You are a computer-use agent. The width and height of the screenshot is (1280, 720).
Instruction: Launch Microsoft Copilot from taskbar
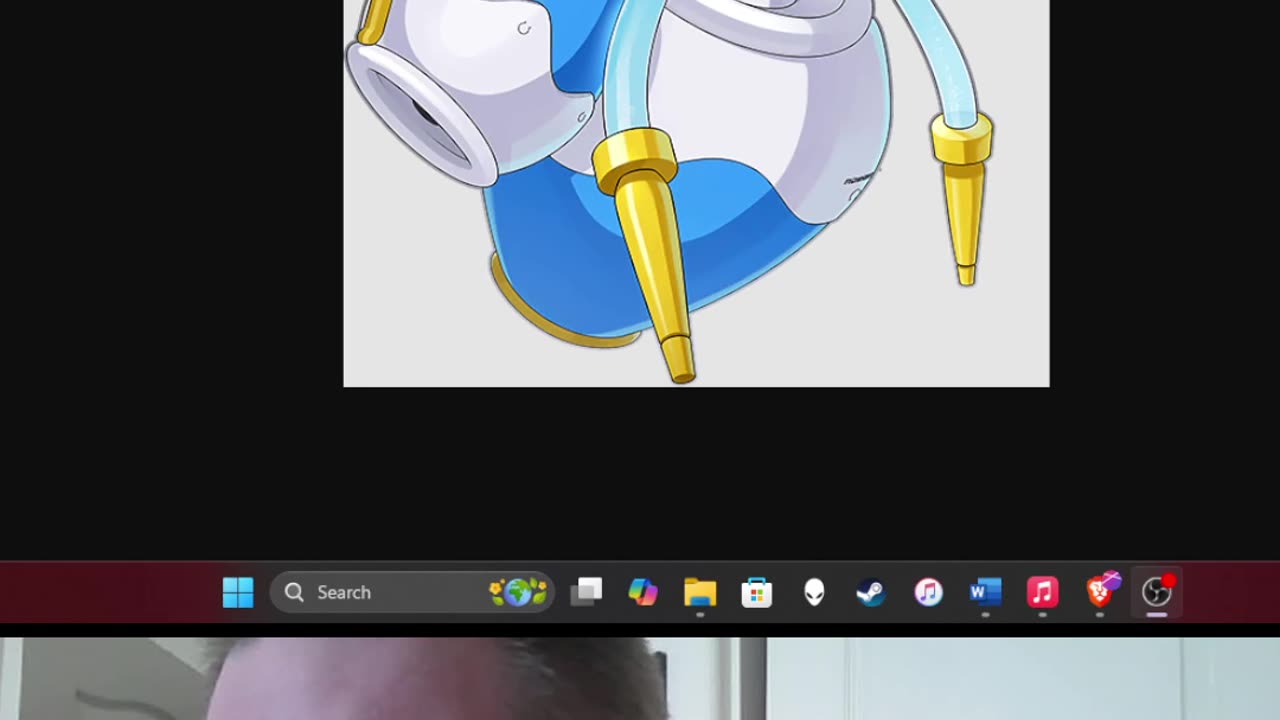tap(643, 592)
